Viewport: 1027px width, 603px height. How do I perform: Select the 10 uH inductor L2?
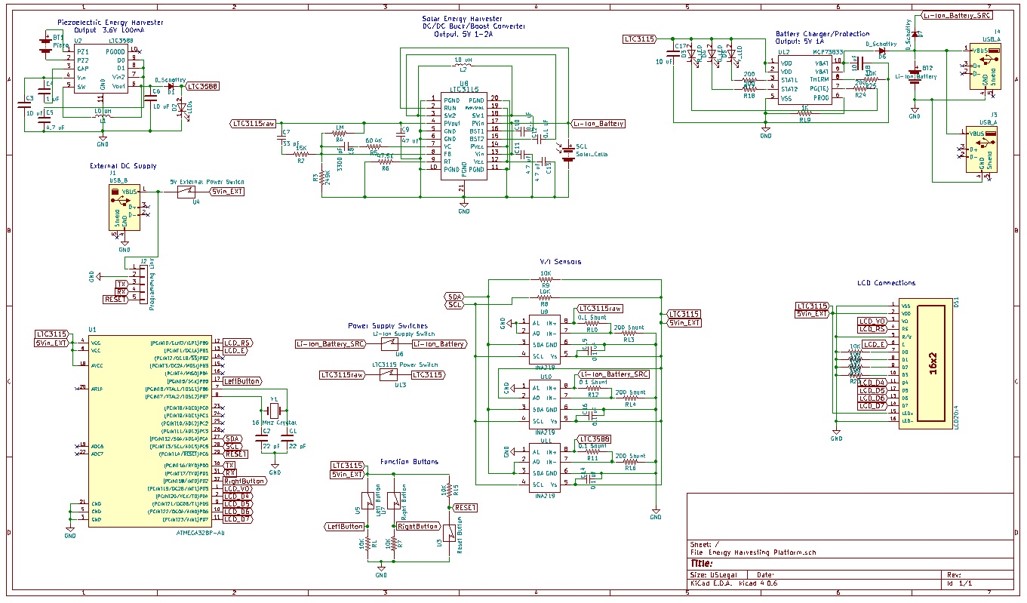[x=461, y=63]
